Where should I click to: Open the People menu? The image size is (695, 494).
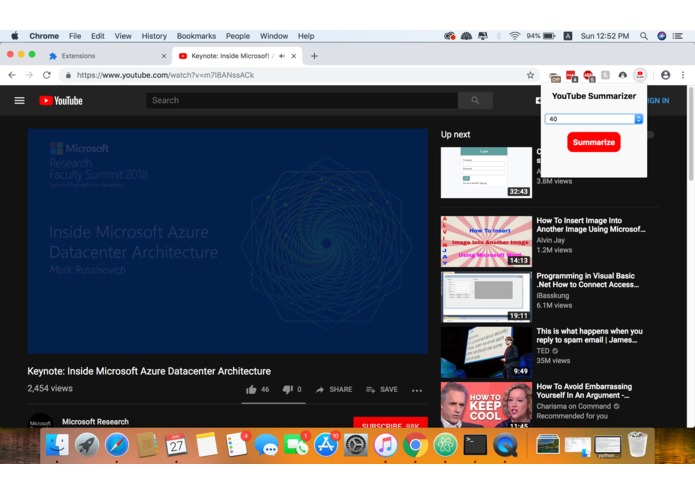click(x=238, y=36)
